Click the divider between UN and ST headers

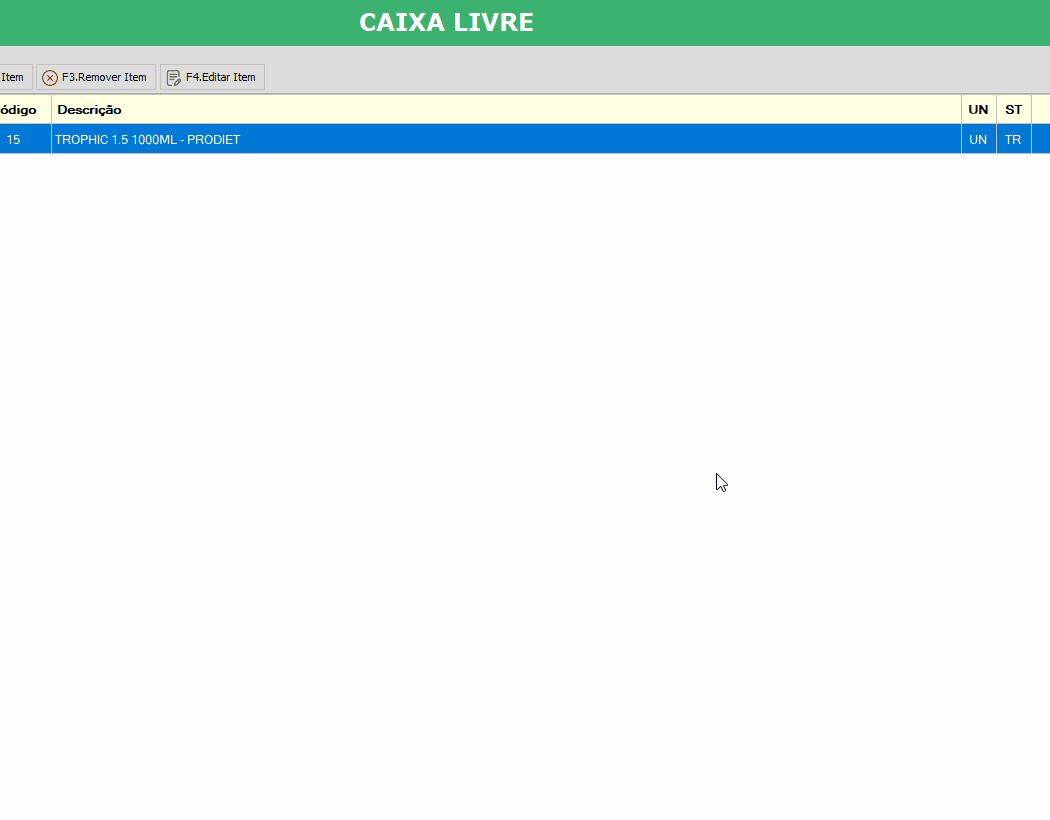point(996,109)
